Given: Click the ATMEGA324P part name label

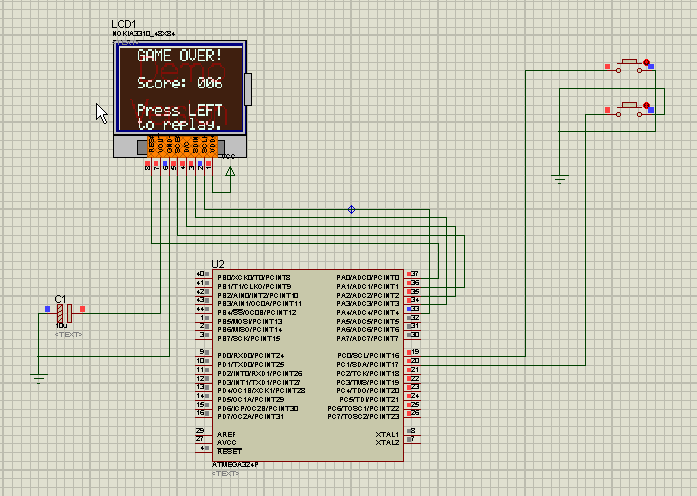Looking at the screenshot, I should 235,465.
